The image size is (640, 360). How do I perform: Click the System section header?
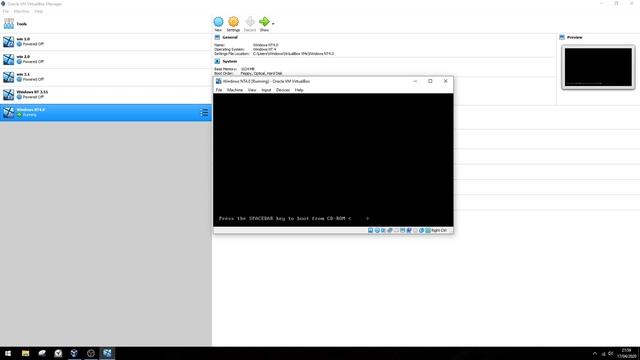[229, 61]
